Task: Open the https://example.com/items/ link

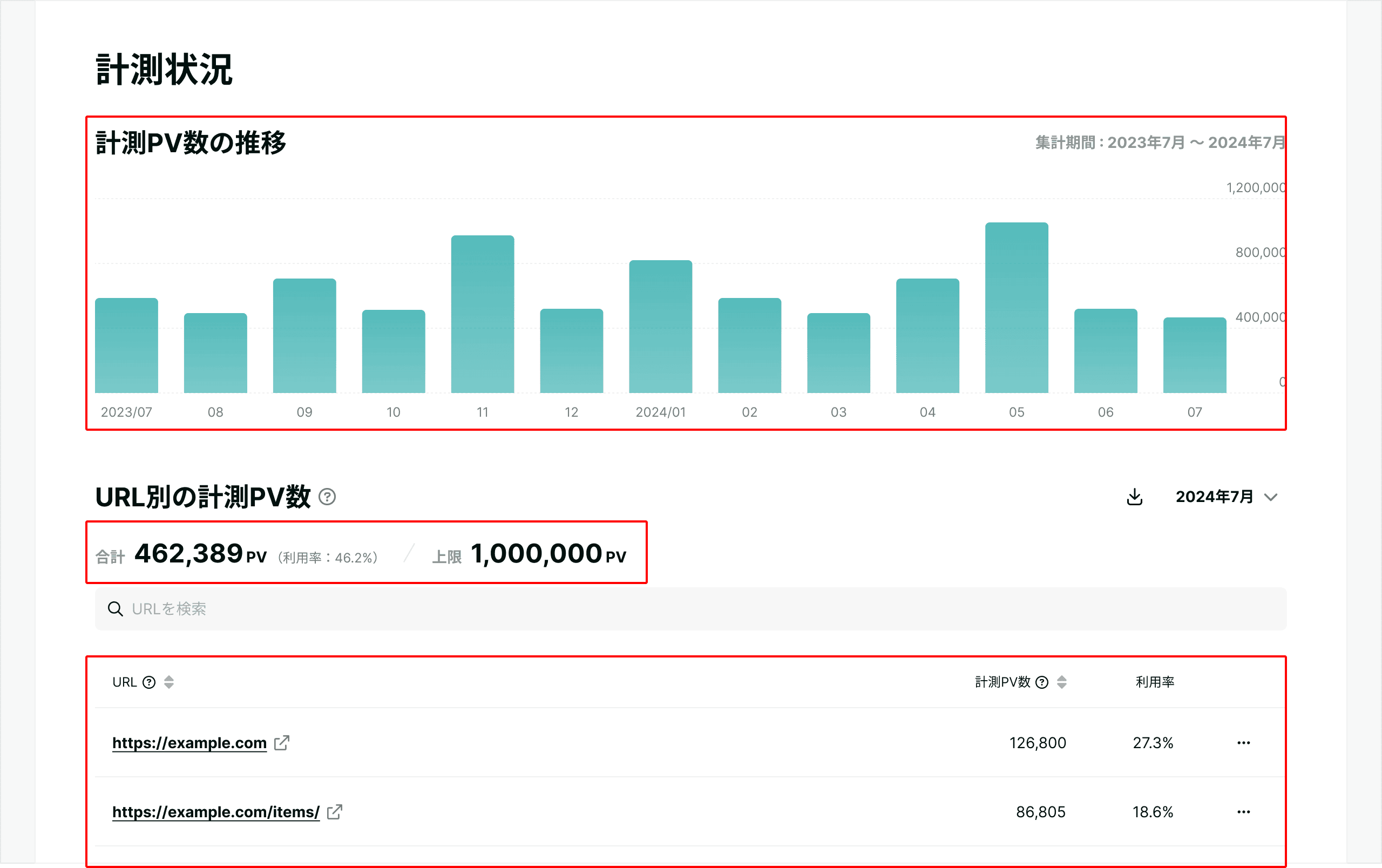Action: click(216, 812)
